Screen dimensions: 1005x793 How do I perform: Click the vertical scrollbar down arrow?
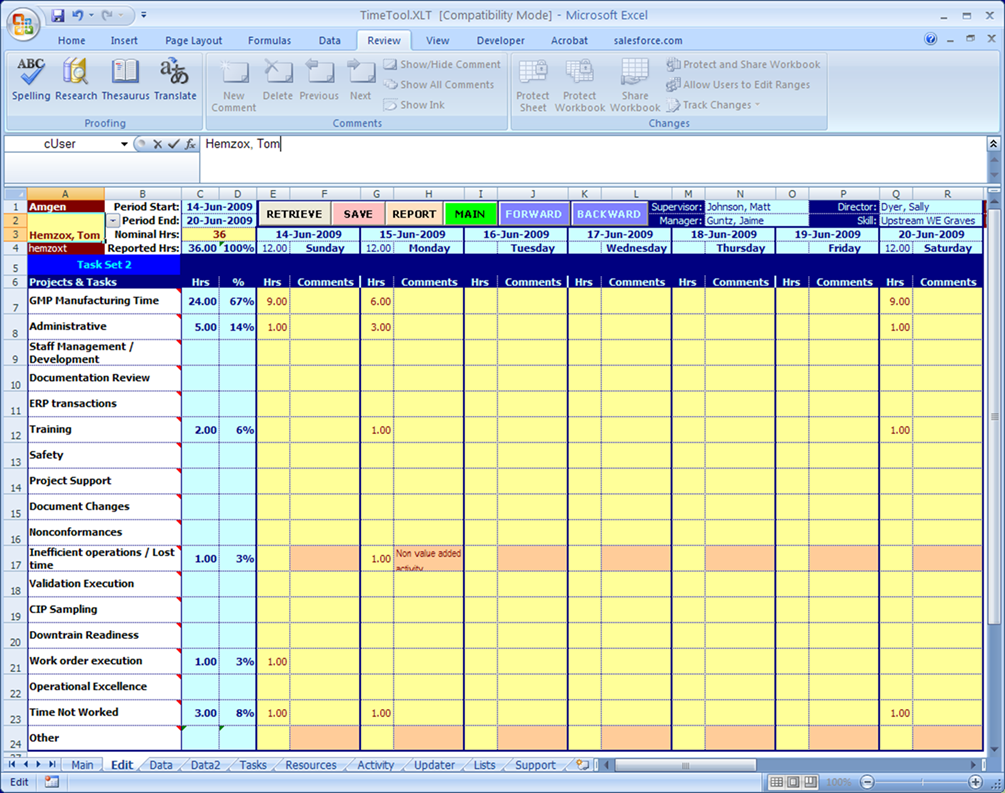[993, 749]
